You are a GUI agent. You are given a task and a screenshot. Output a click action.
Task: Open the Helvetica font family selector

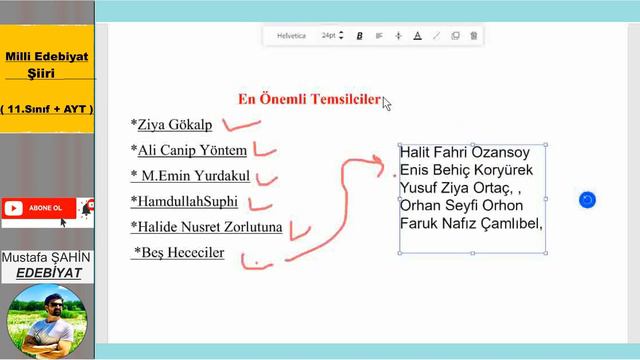point(291,36)
